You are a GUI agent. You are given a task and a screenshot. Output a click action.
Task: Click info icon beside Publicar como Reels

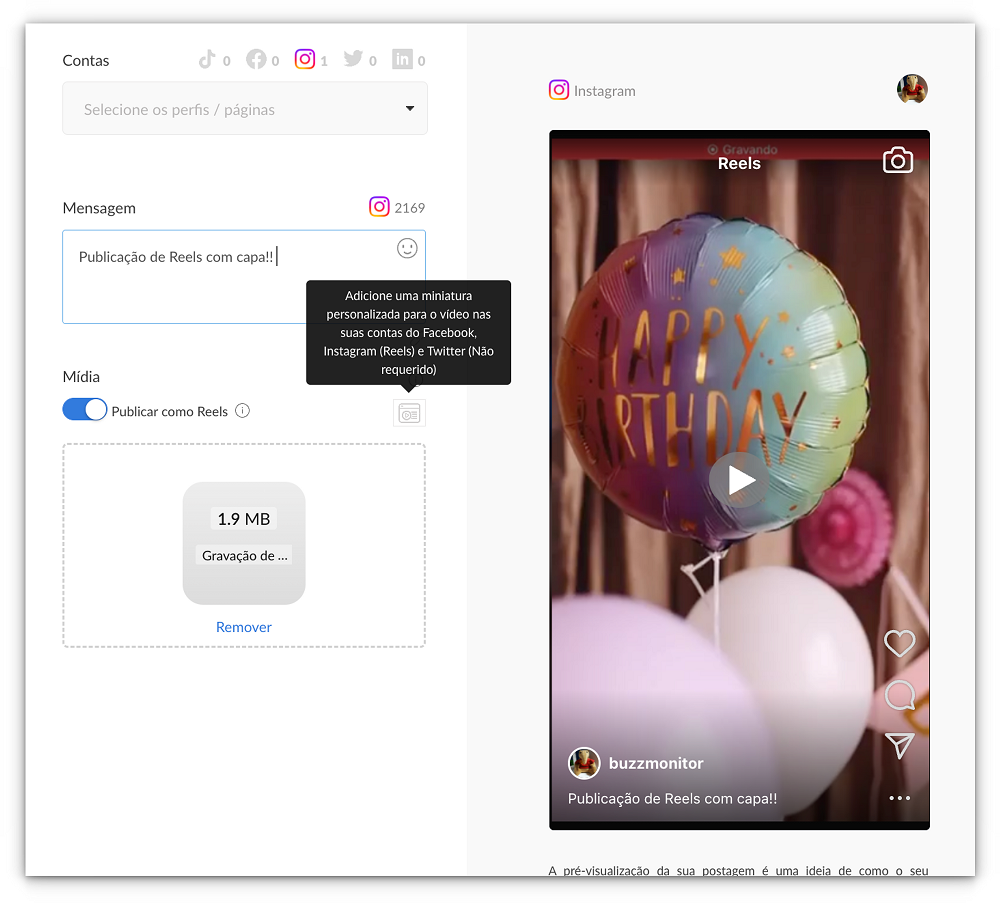242,411
